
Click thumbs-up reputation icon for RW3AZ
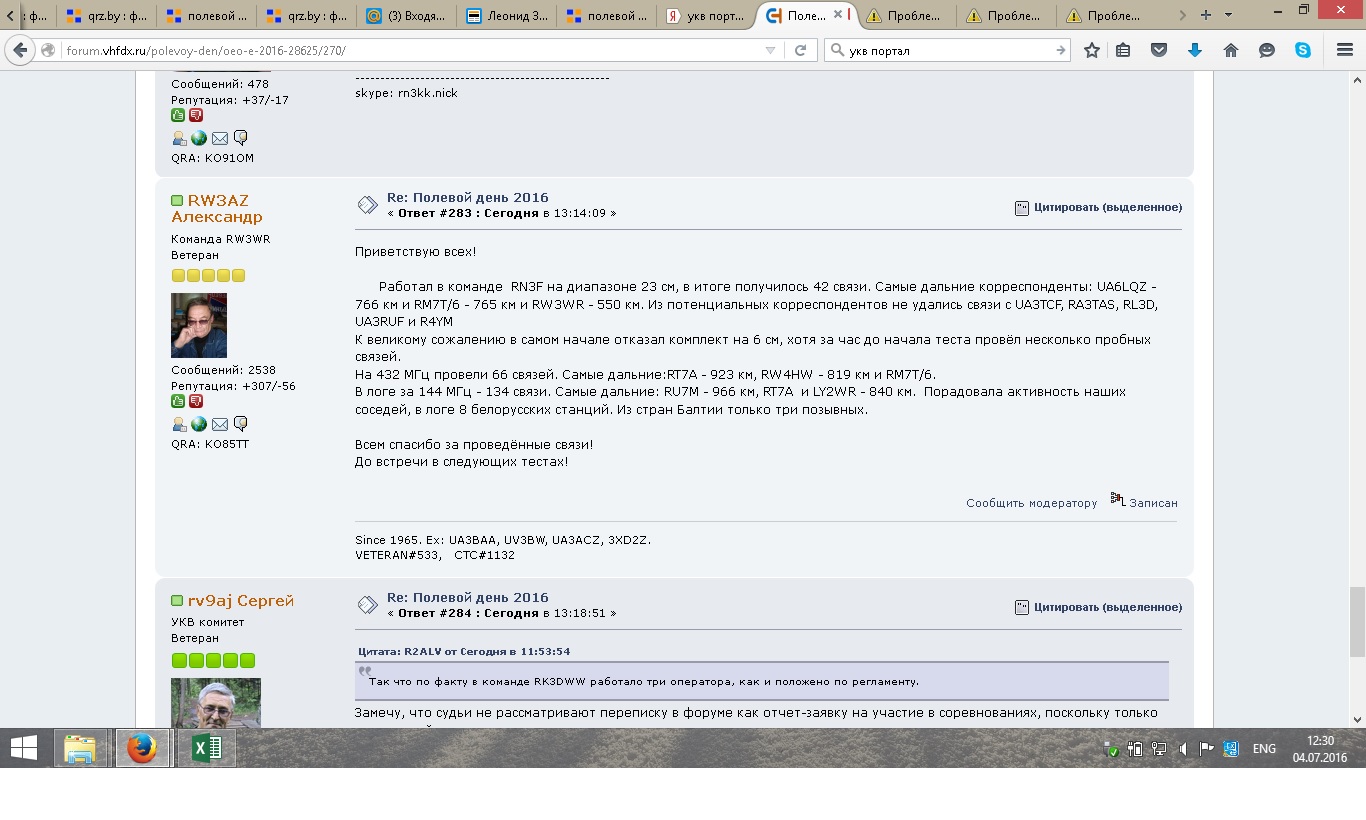178,401
